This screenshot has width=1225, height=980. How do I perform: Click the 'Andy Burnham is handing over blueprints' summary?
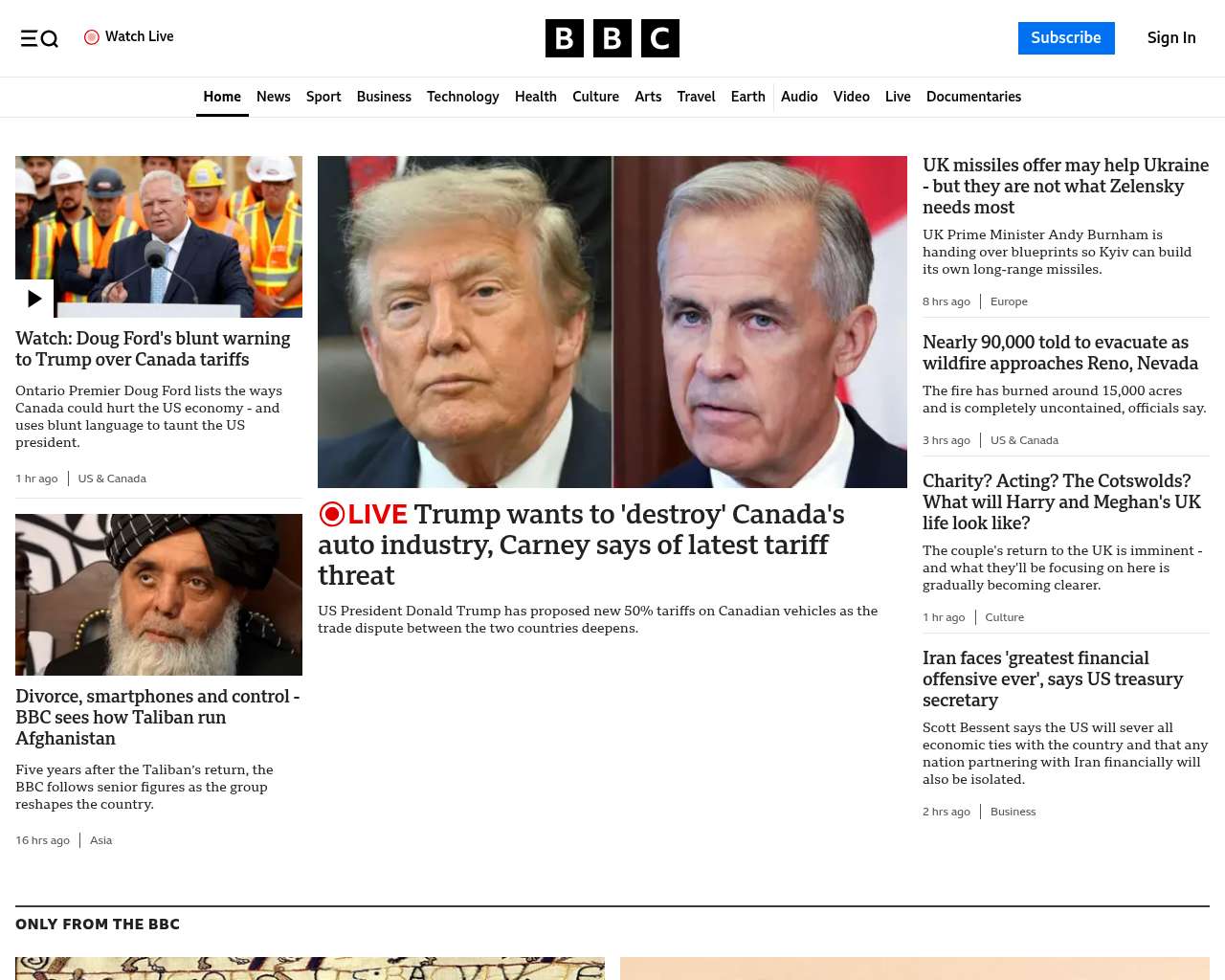(x=1058, y=252)
